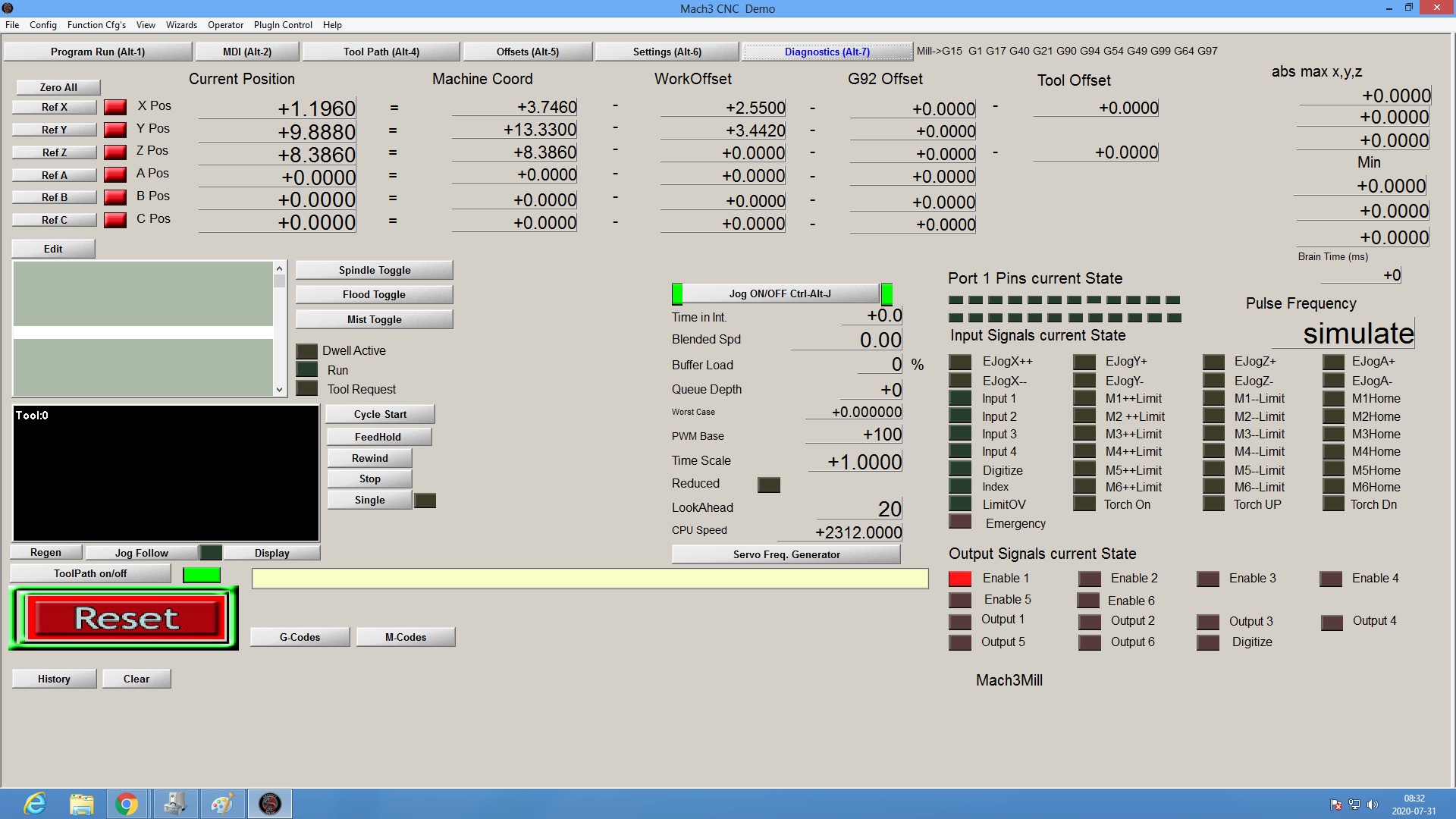Screen dimensions: 1456x819
Task: Switch to Program Run (Alt-1) screen
Action: 98,52
